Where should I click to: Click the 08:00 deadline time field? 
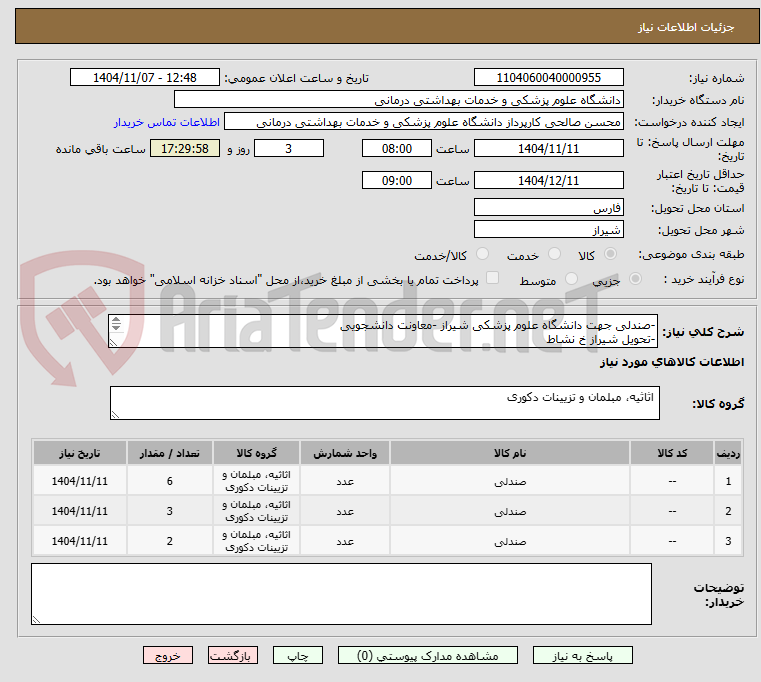[397, 148]
